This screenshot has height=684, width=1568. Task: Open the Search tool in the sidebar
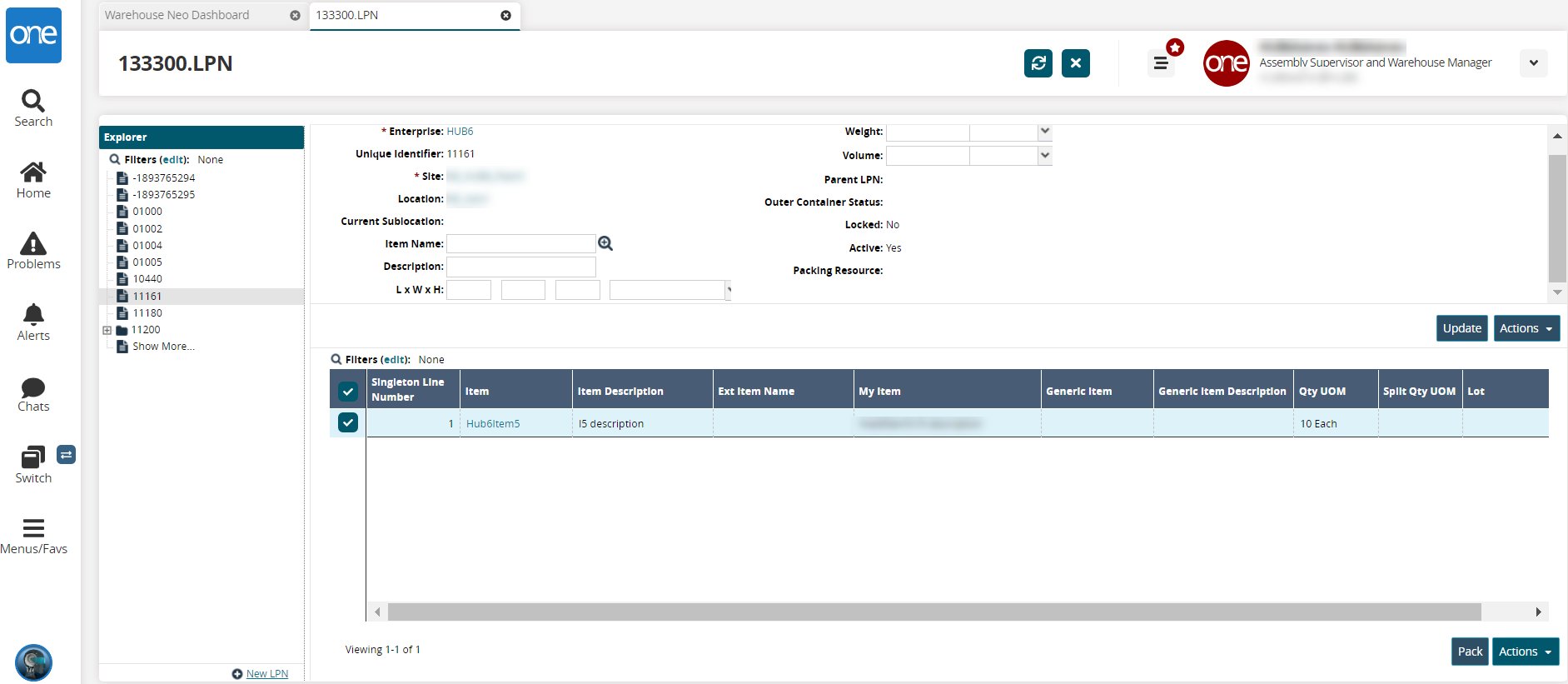coord(33,108)
